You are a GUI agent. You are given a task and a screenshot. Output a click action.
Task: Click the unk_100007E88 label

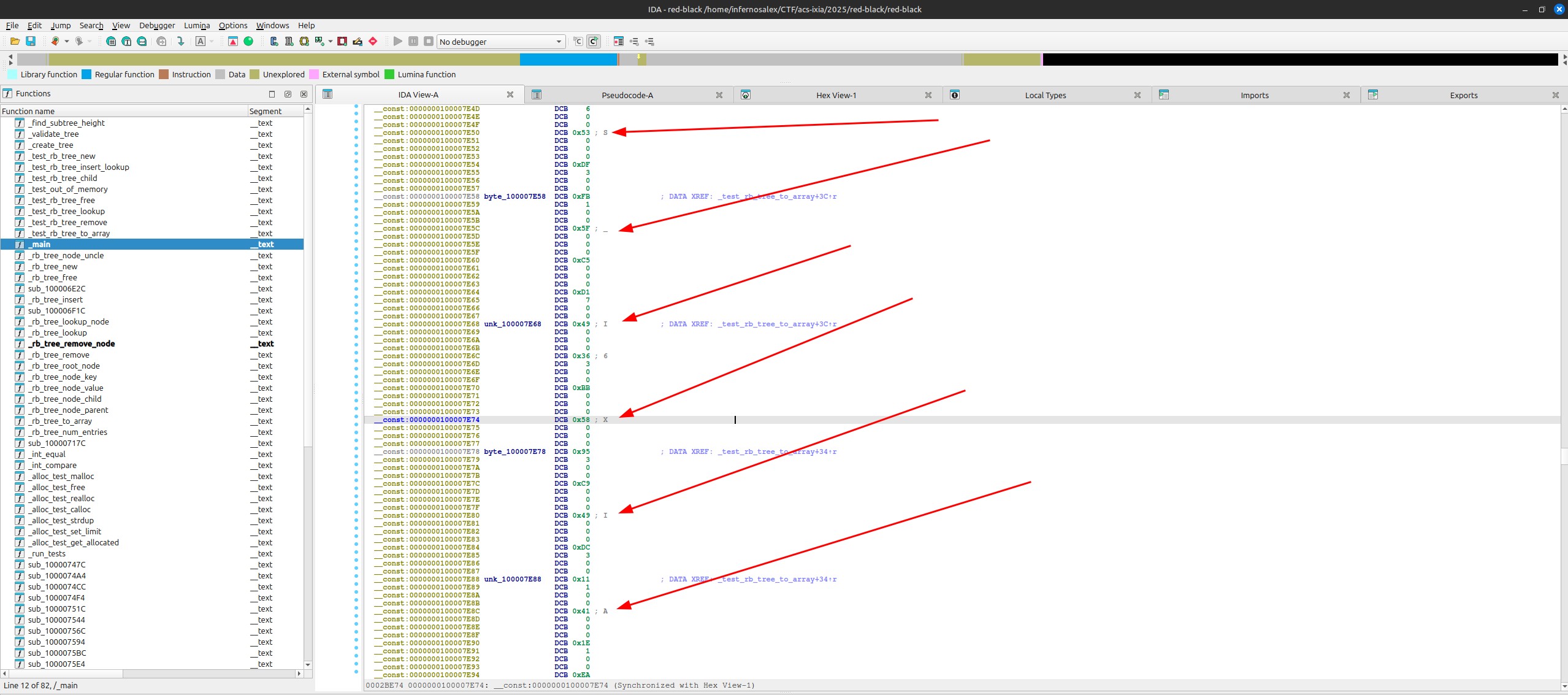513,579
